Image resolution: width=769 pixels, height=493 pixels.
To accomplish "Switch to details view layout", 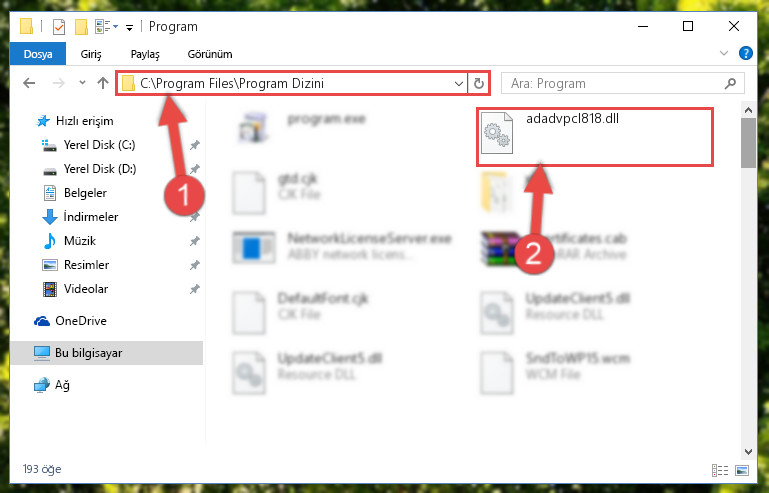I will pos(719,470).
